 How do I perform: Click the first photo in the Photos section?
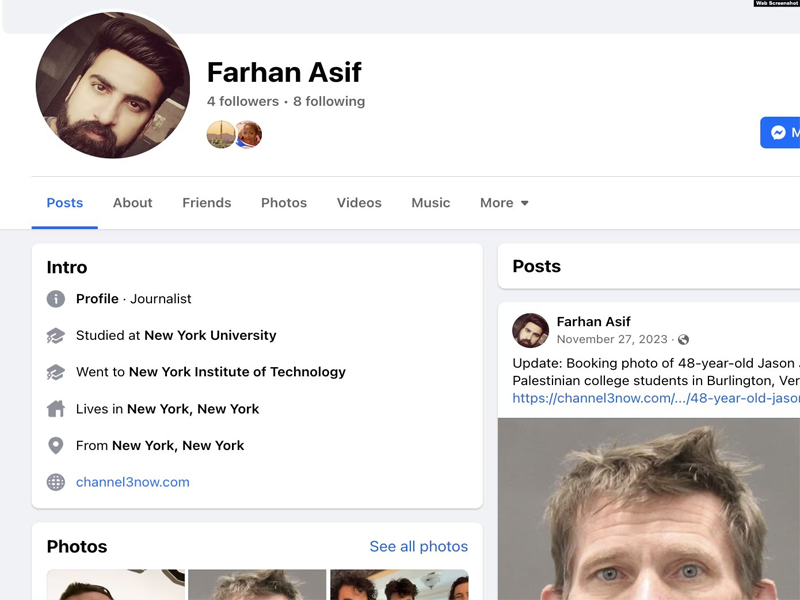(x=115, y=585)
